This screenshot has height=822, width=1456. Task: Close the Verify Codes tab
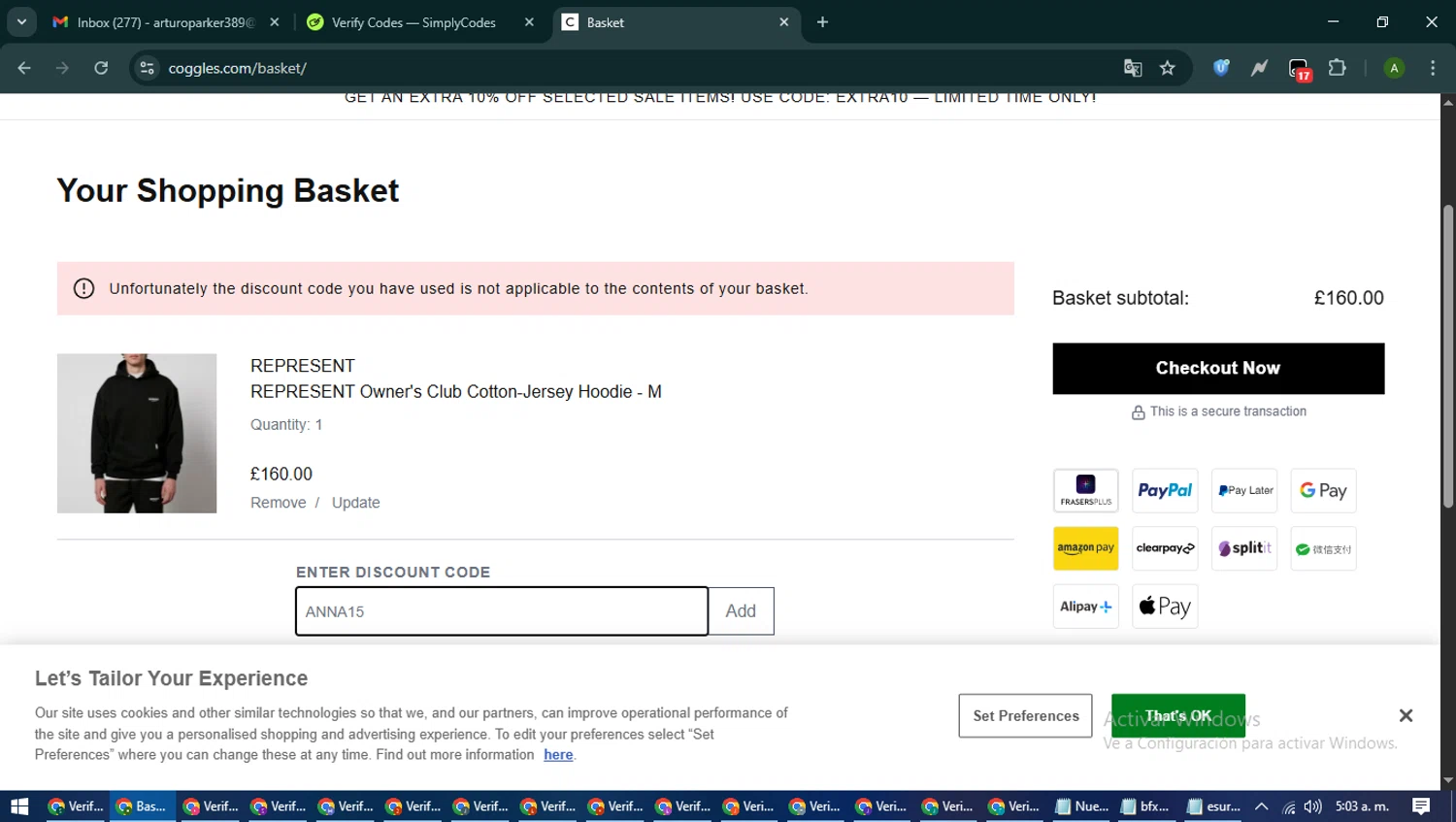(x=529, y=22)
